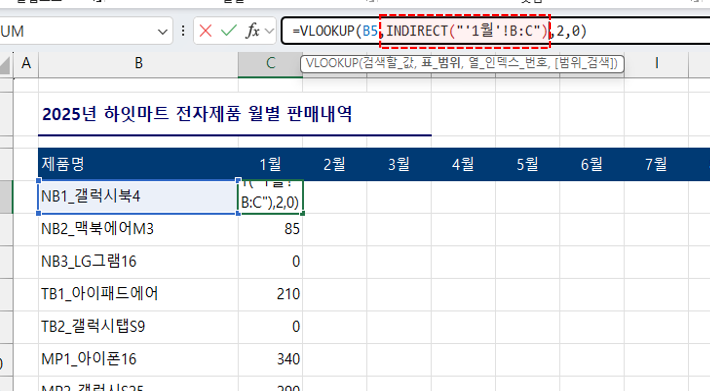Cancel the formula entry with X icon
The width and height of the screenshot is (710, 391).
(x=205, y=31)
